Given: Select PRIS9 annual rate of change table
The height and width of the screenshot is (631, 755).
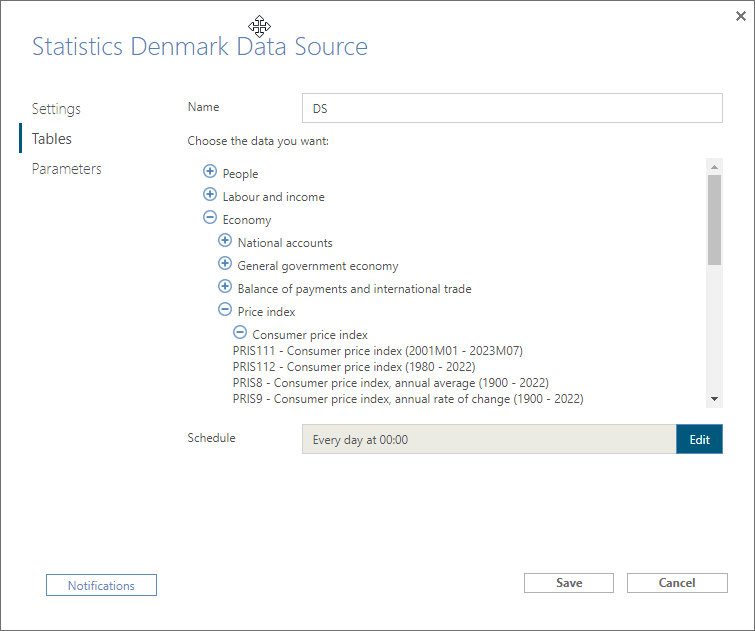Looking at the screenshot, I should coord(408,399).
